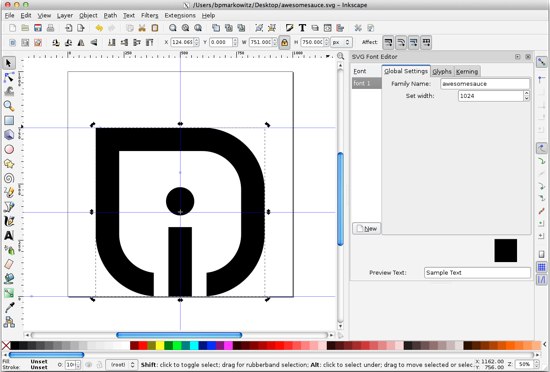Select the Connector tool
The height and width of the screenshot is (372, 550).
(x=9, y=322)
